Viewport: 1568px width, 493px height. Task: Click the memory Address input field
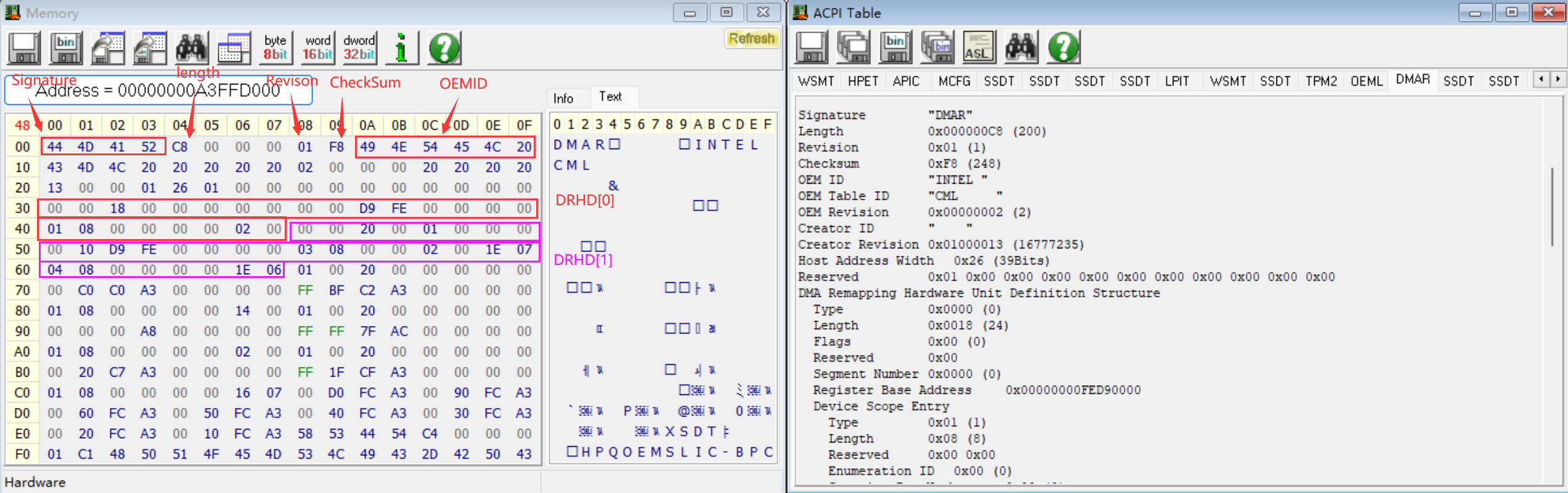coord(158,91)
